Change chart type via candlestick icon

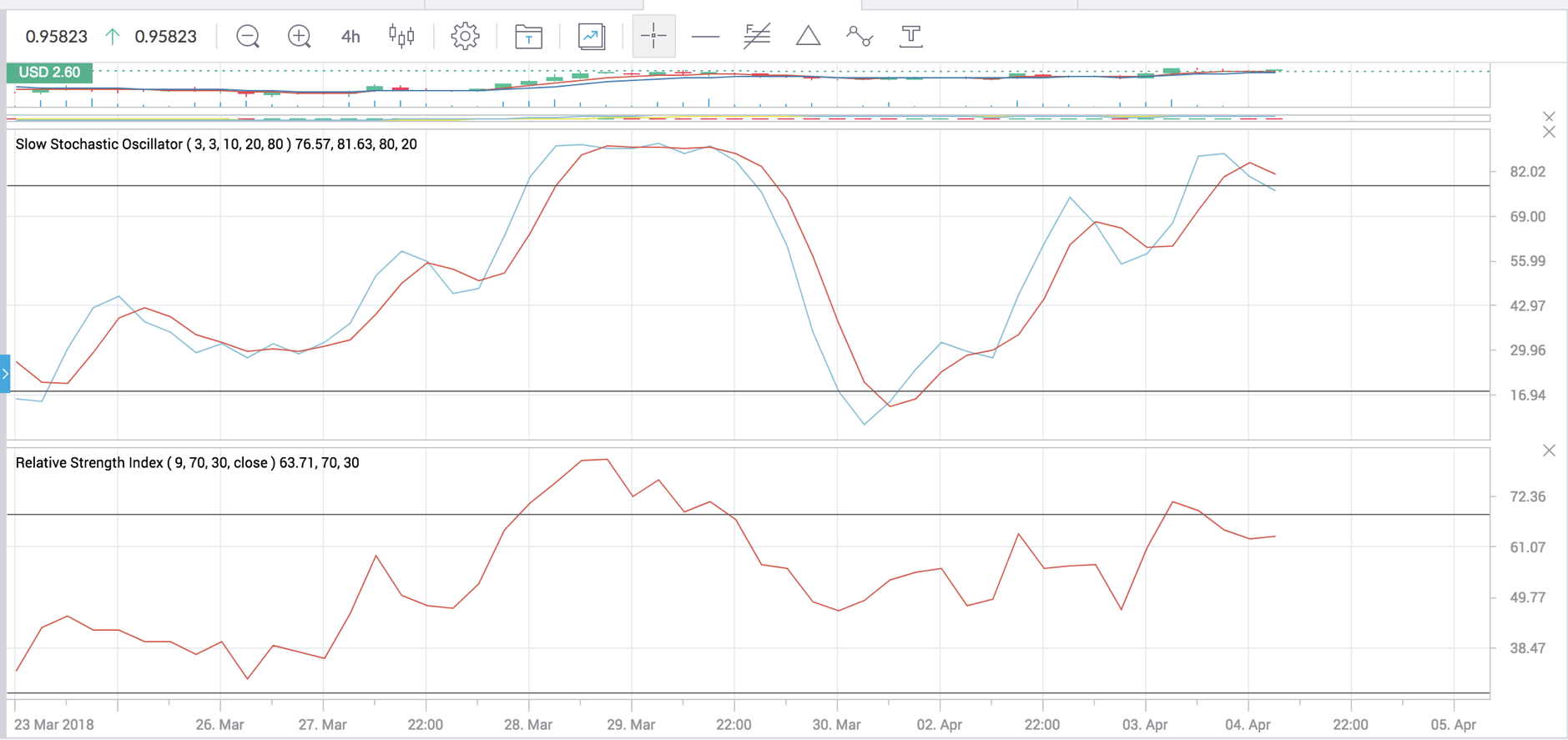pyautogui.click(x=401, y=36)
